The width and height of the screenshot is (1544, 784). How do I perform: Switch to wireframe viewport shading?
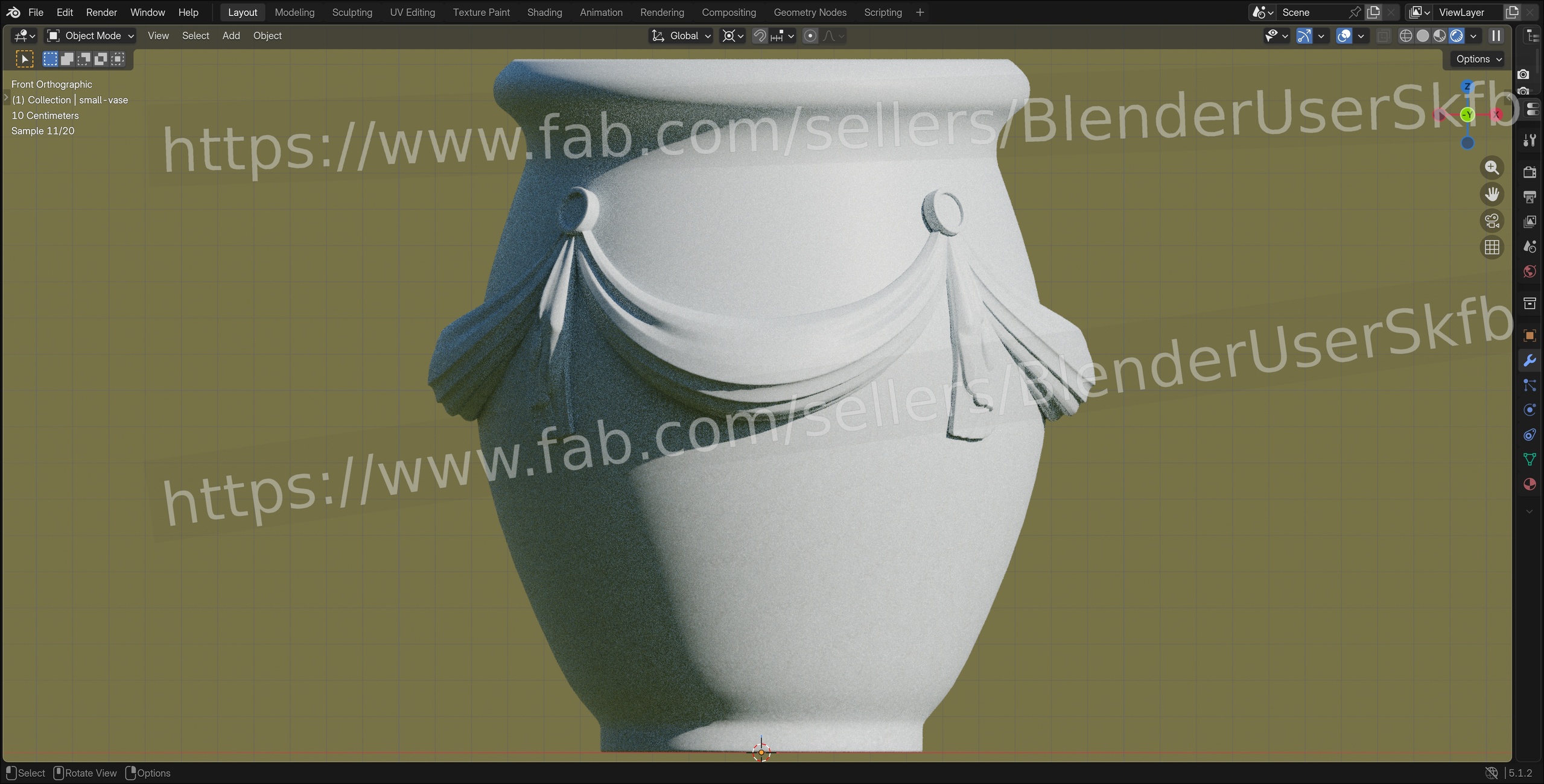(x=1406, y=36)
